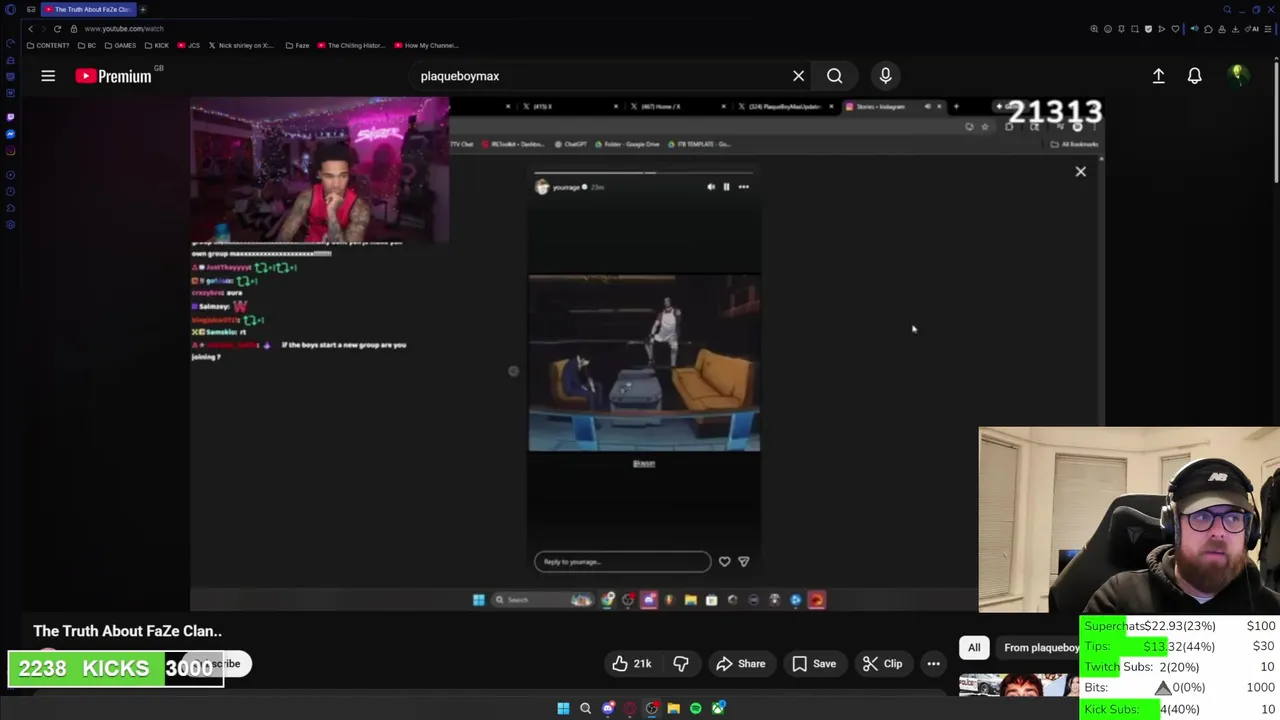
Task: Open Windows taskbar search magnifier
Action: (585, 708)
